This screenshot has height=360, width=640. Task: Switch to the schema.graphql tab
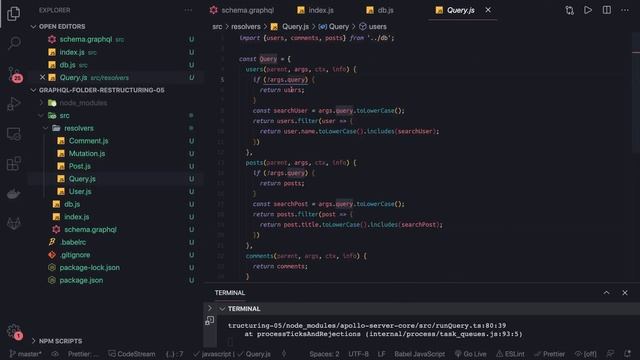pyautogui.click(x=242, y=10)
